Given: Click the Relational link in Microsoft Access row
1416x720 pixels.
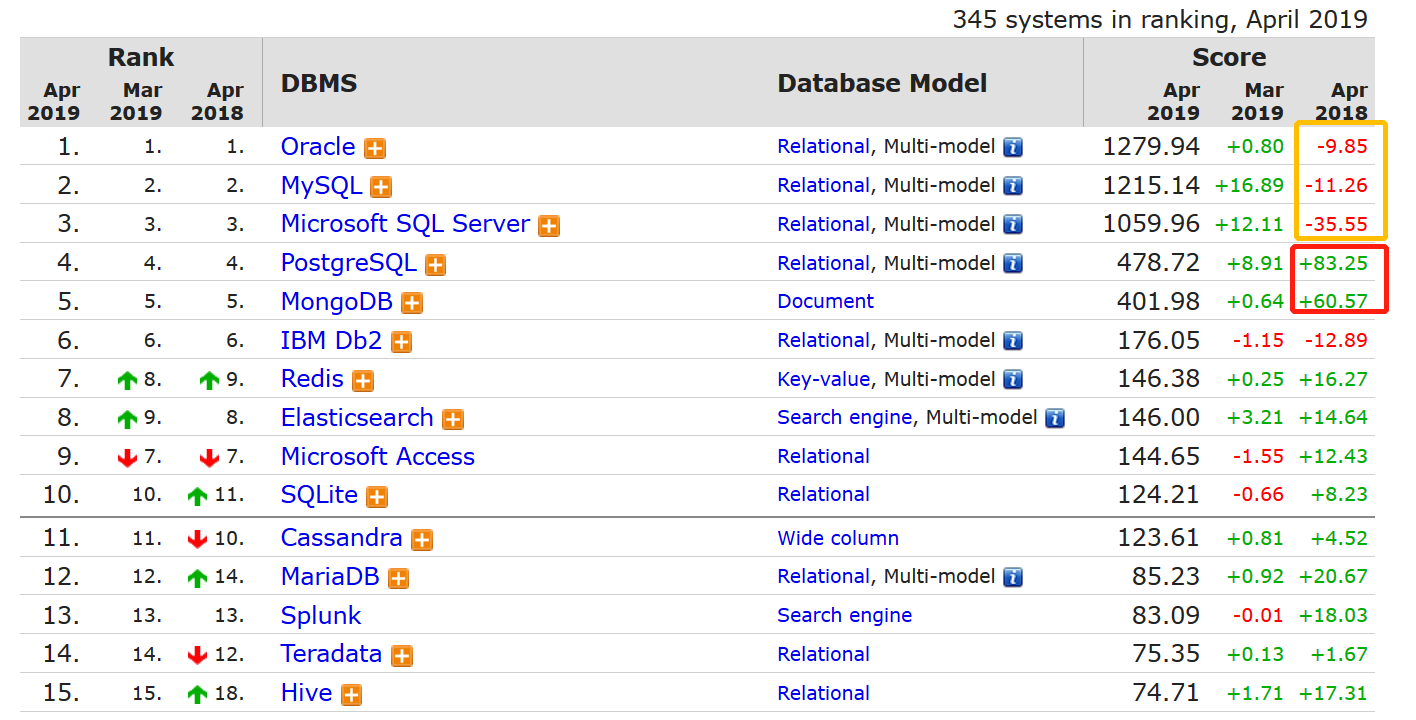Looking at the screenshot, I should click(x=824, y=457).
